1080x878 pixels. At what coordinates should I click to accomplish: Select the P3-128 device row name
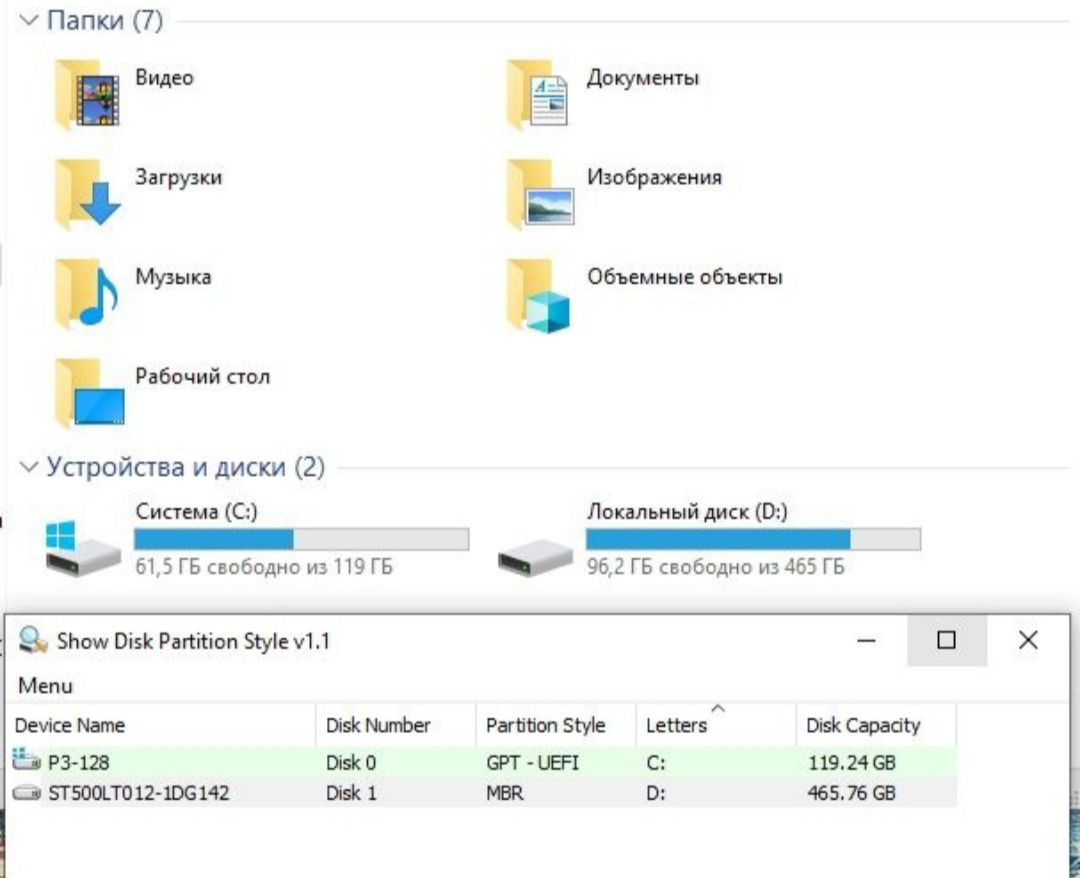click(x=79, y=762)
